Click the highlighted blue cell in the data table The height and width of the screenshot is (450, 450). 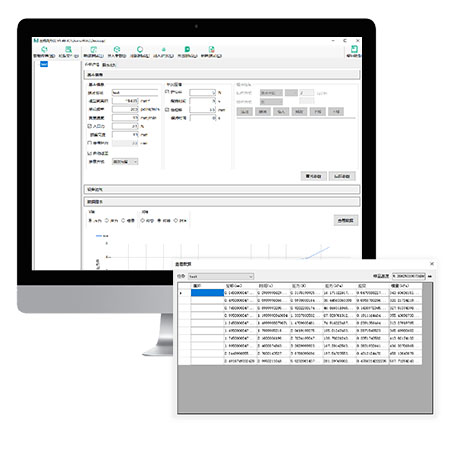(207, 293)
